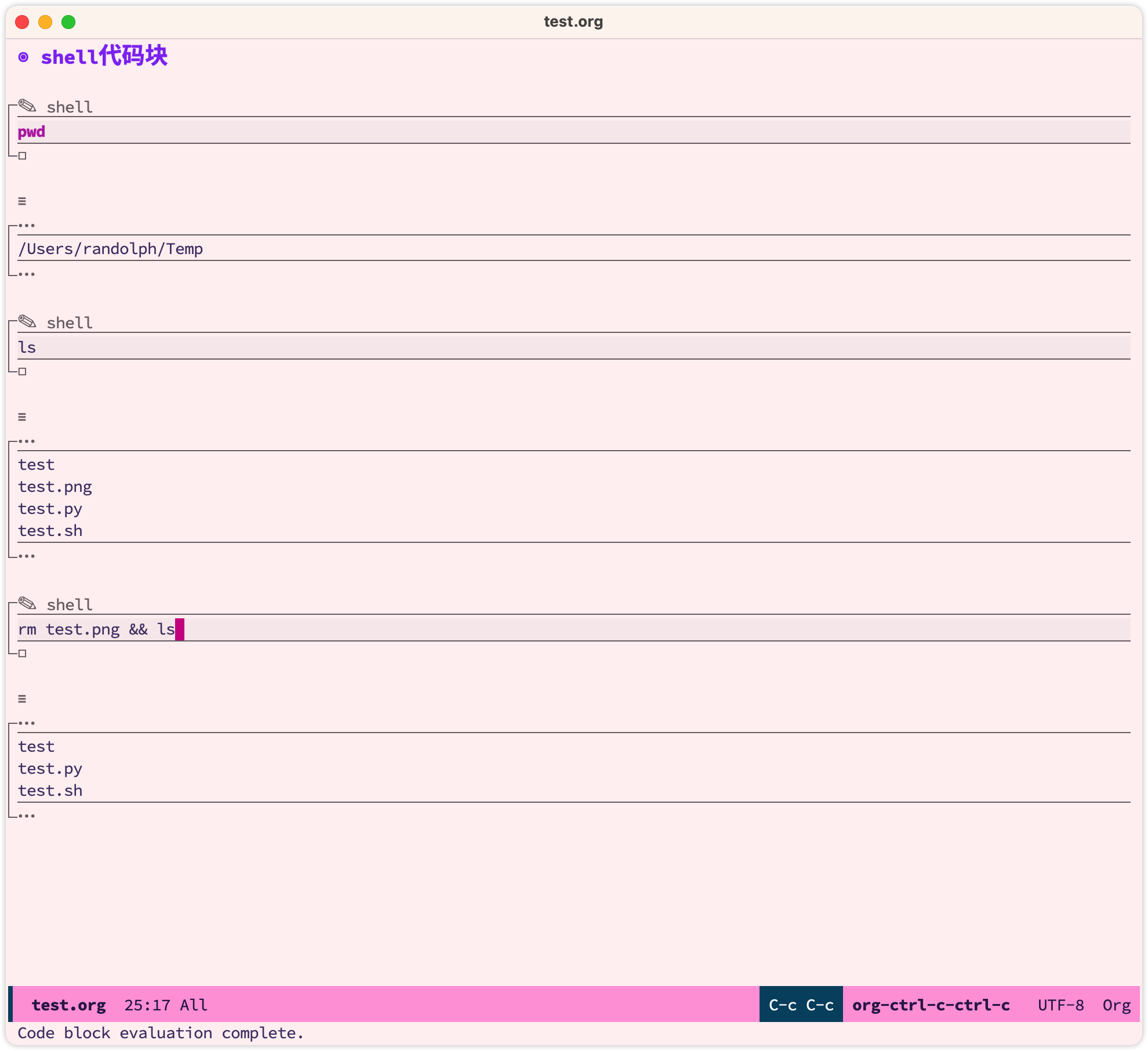Click test.png in the ls results

pyautogui.click(x=55, y=487)
